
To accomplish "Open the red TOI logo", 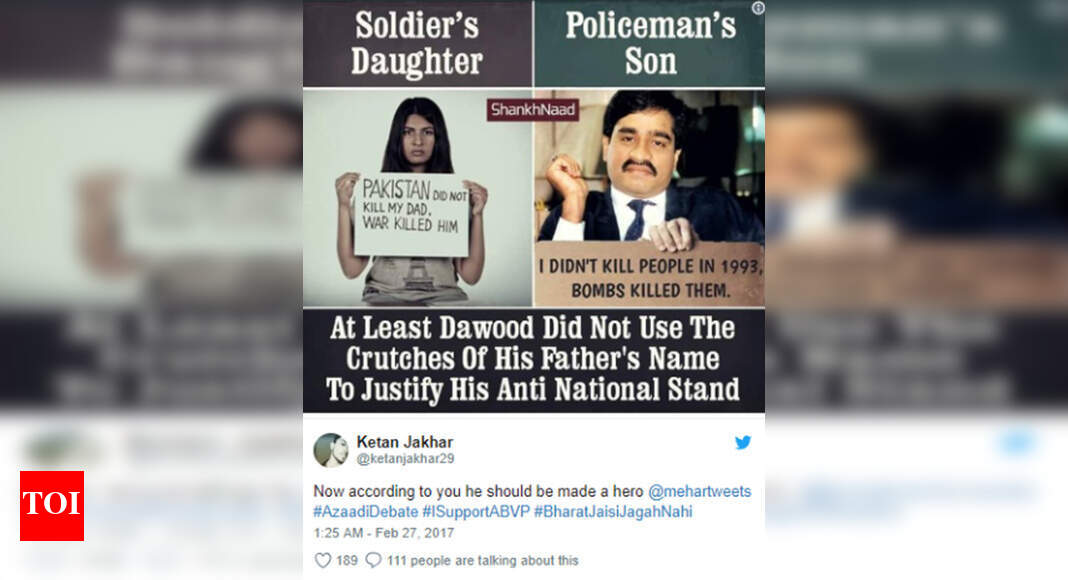I will pos(52,506).
